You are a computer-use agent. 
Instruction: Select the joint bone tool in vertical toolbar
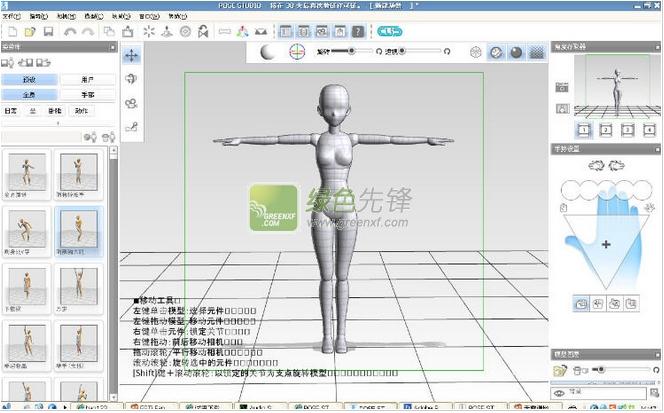[131, 126]
